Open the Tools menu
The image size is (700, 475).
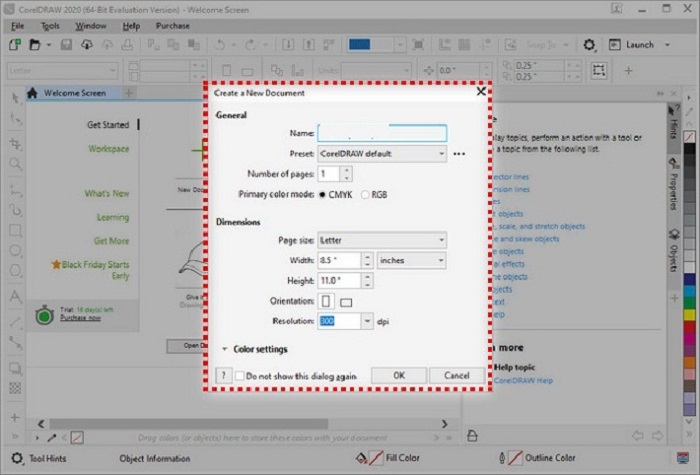click(50, 26)
